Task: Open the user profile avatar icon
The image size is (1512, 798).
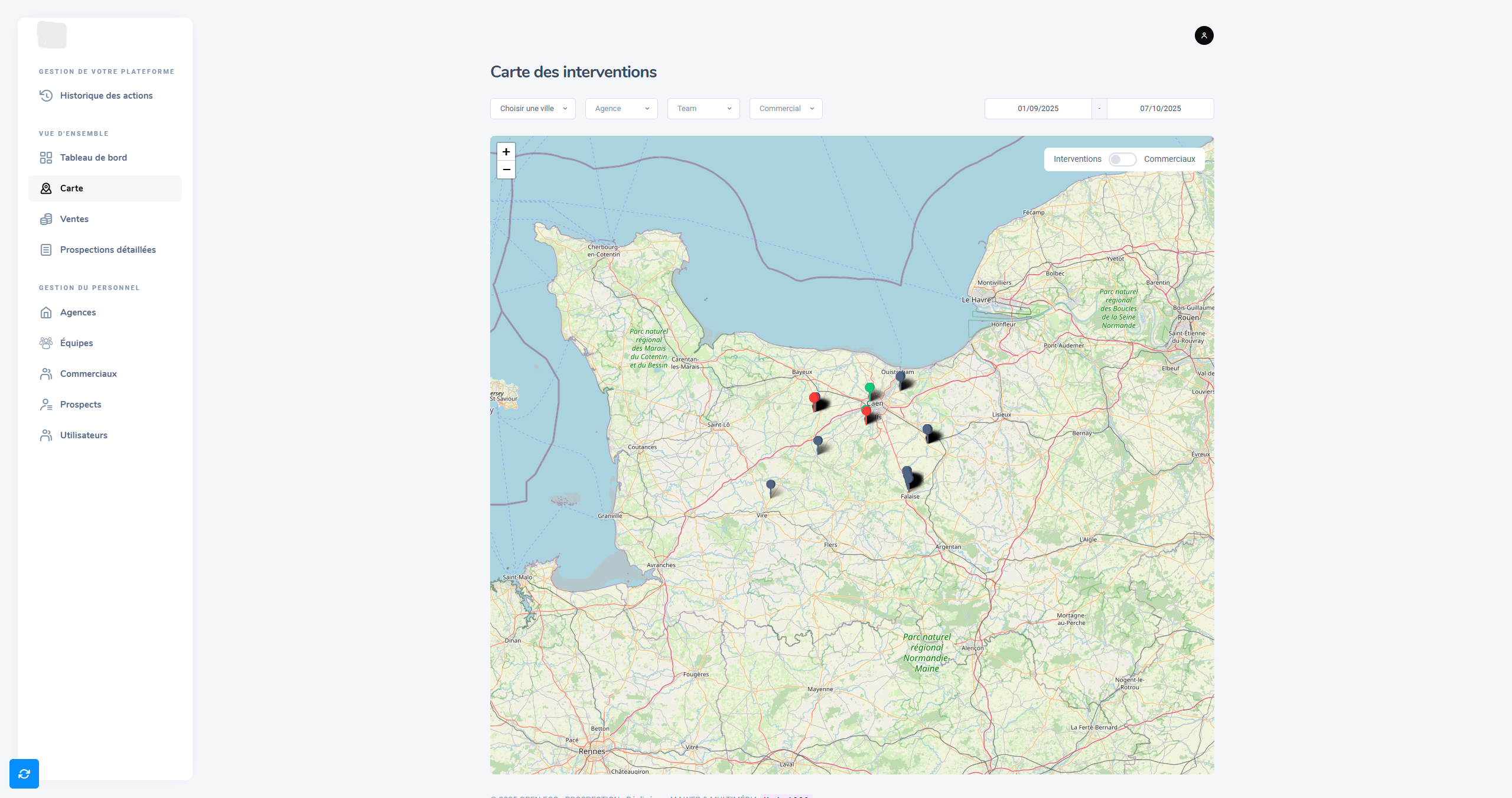Action: 1204,35
